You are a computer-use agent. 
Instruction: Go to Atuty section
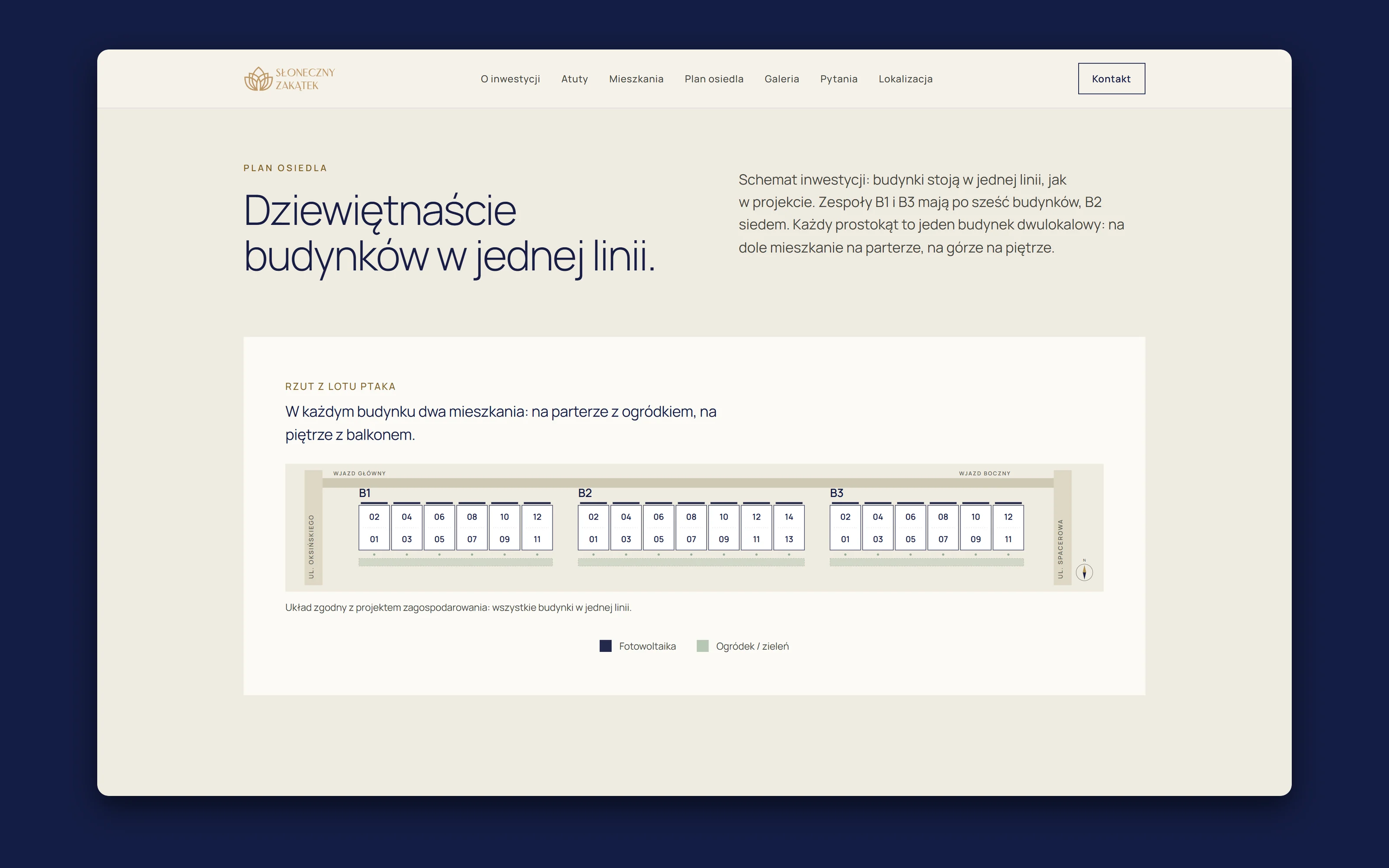(575, 79)
